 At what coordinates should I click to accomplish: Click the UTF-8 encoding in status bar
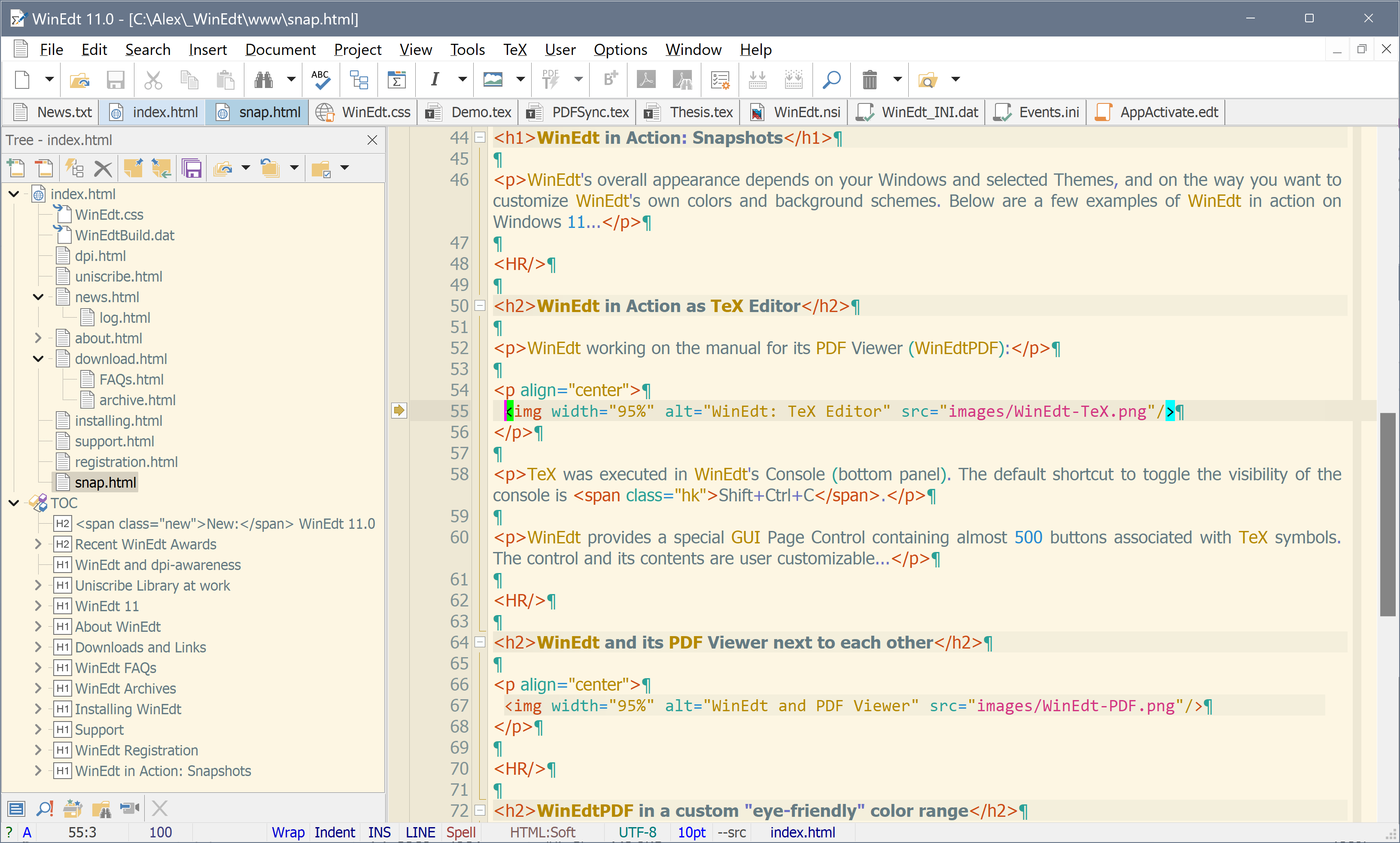[x=637, y=832]
